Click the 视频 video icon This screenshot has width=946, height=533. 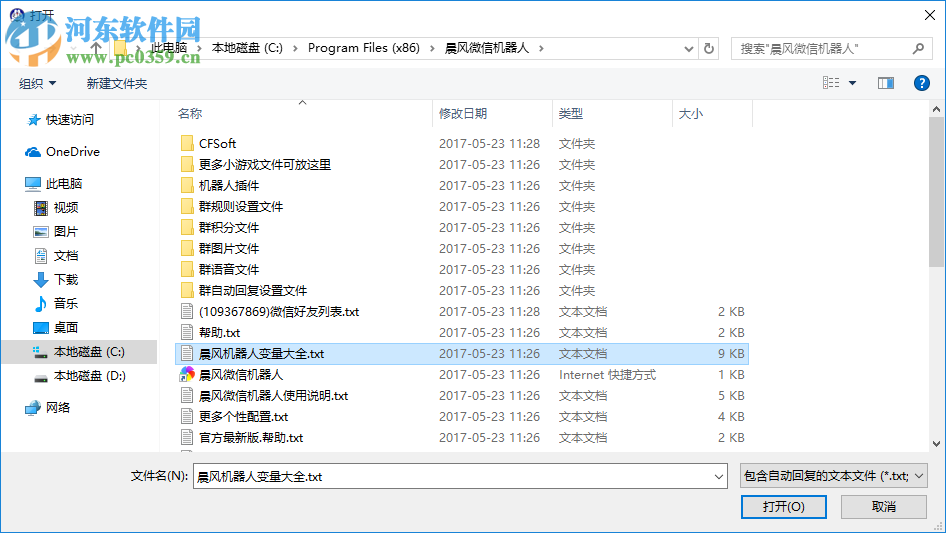tap(40, 208)
